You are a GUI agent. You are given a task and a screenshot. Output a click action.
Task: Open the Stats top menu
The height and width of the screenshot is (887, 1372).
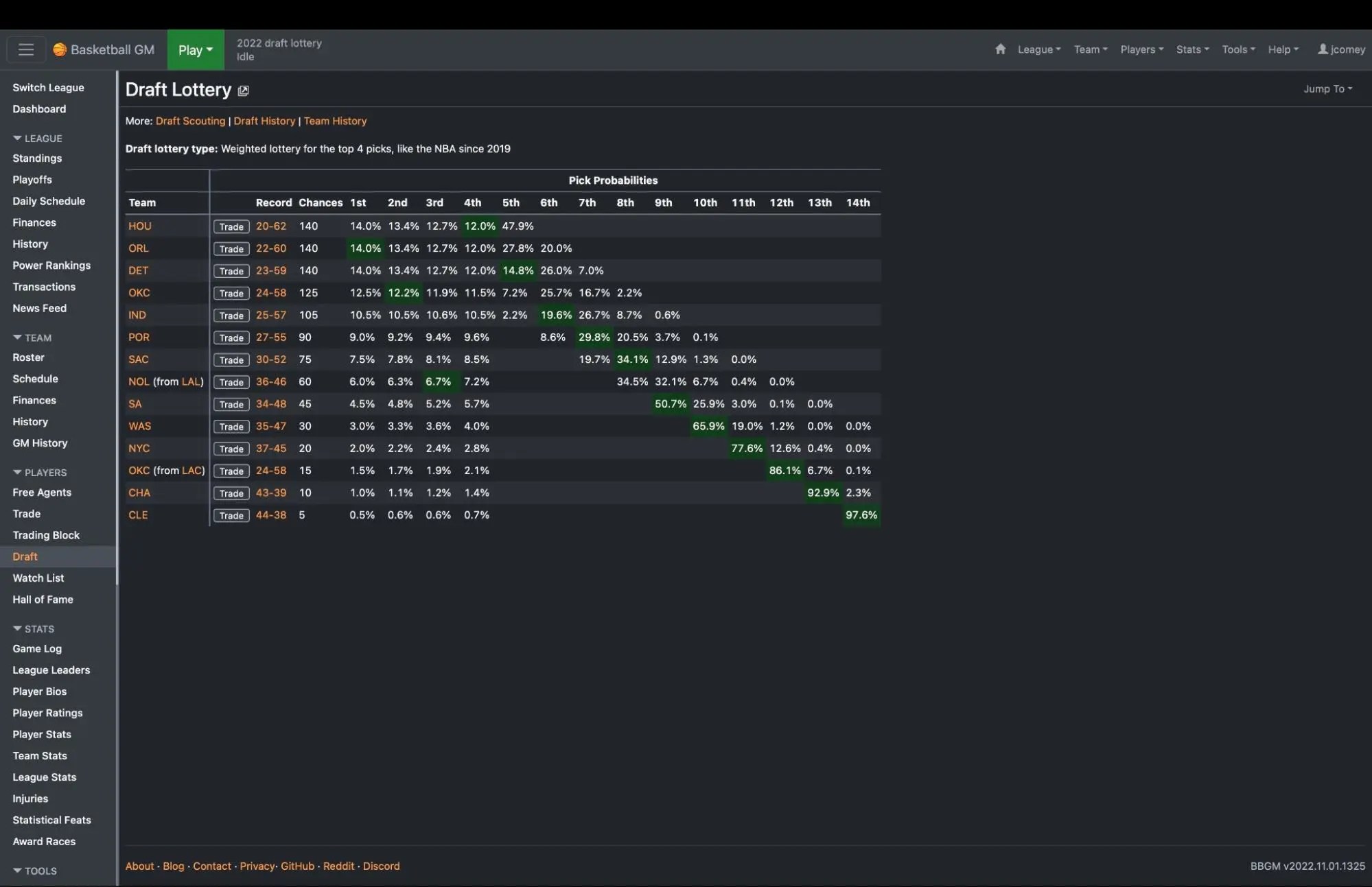1192,49
